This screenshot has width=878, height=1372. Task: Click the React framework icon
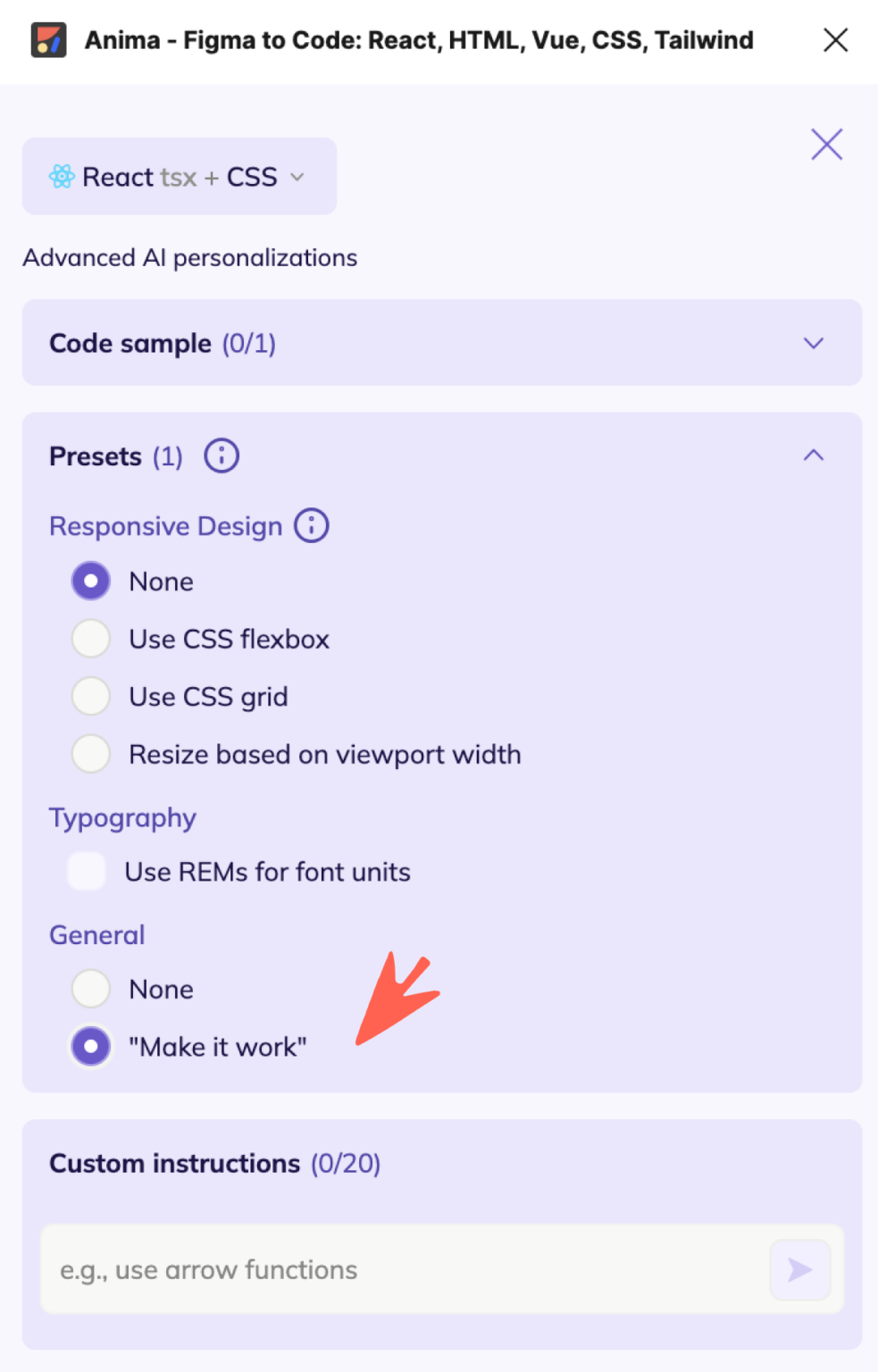[x=61, y=177]
